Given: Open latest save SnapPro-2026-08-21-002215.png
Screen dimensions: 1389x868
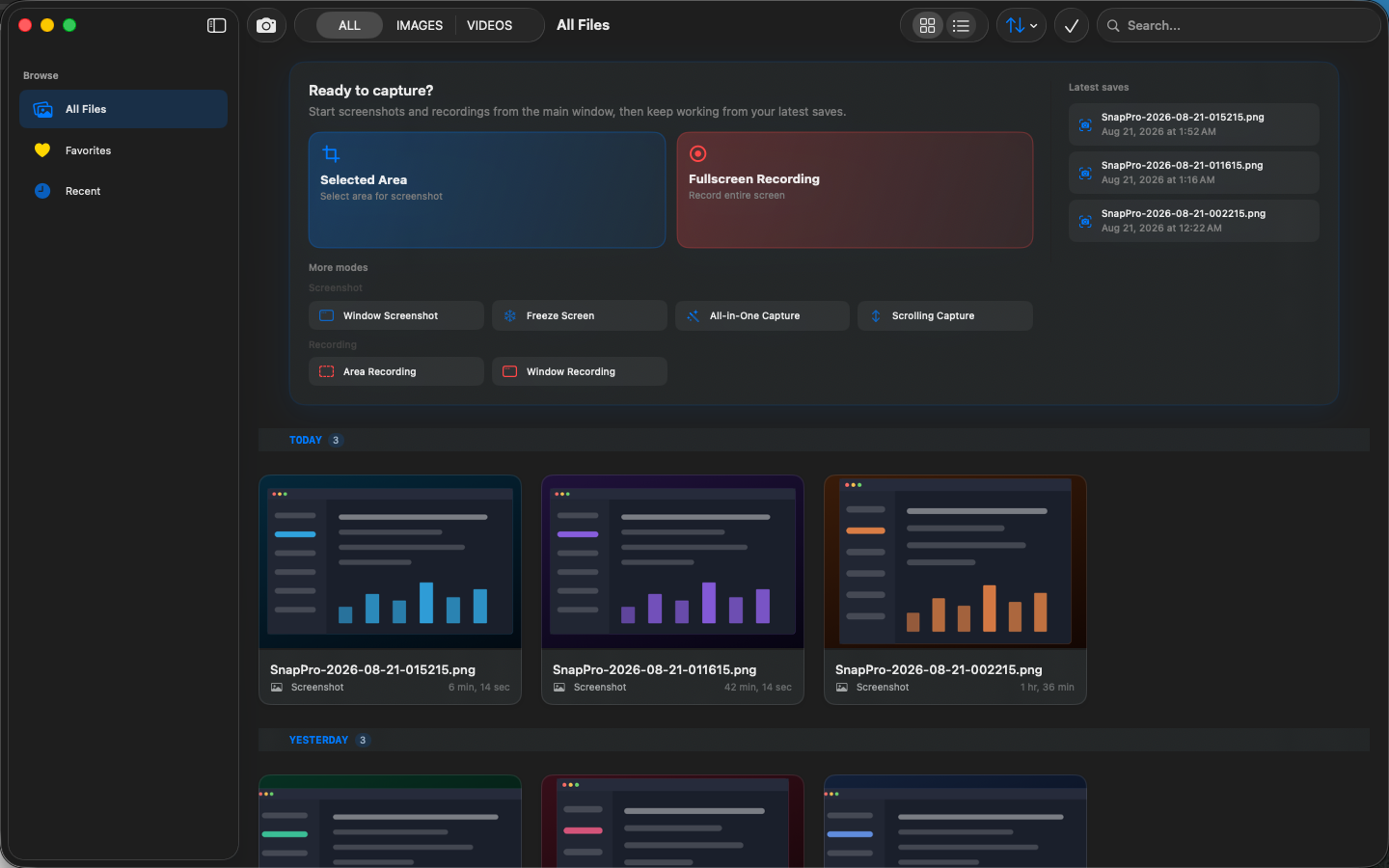Looking at the screenshot, I should point(1193,221).
